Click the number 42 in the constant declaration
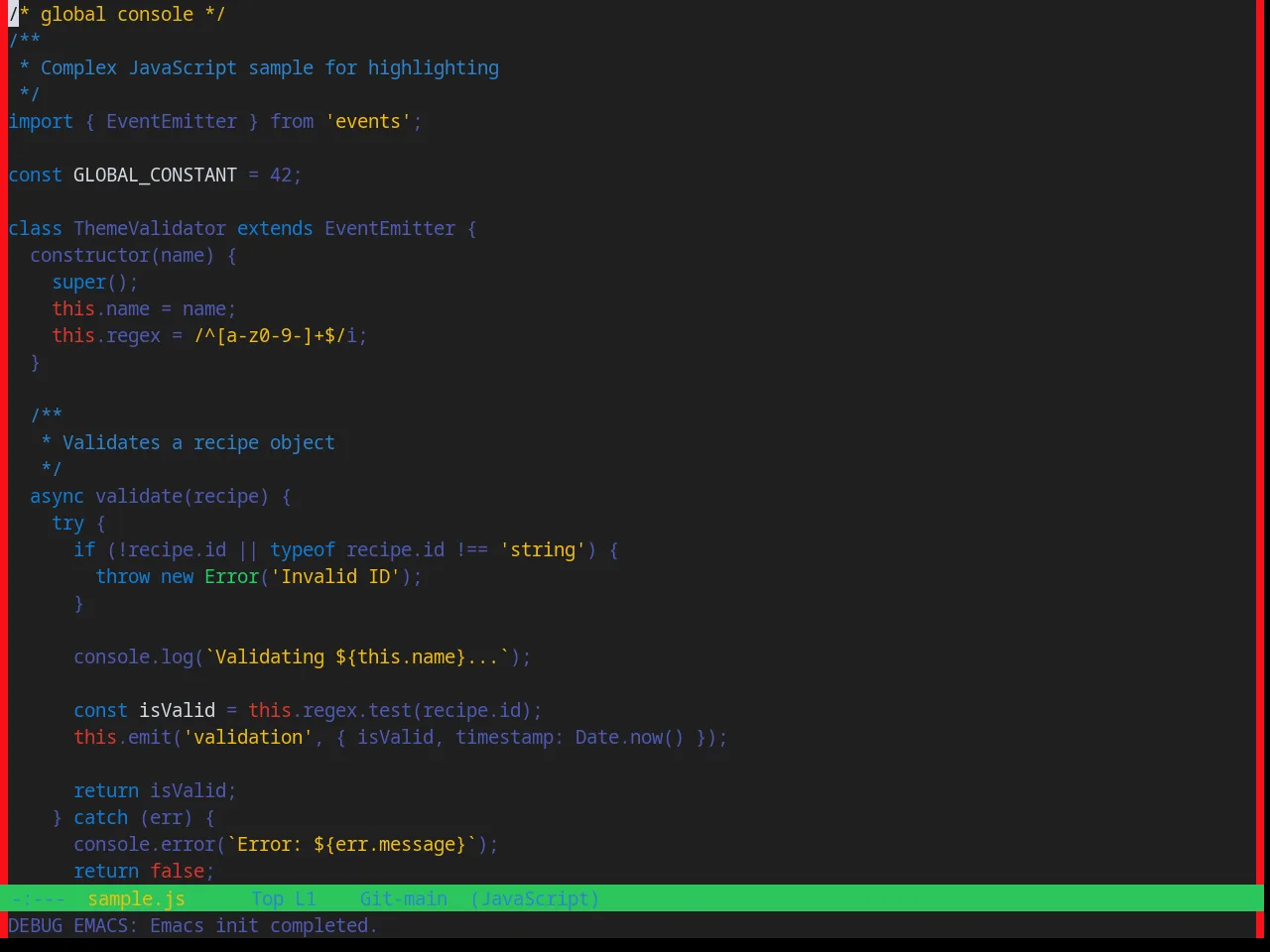 click(x=281, y=175)
